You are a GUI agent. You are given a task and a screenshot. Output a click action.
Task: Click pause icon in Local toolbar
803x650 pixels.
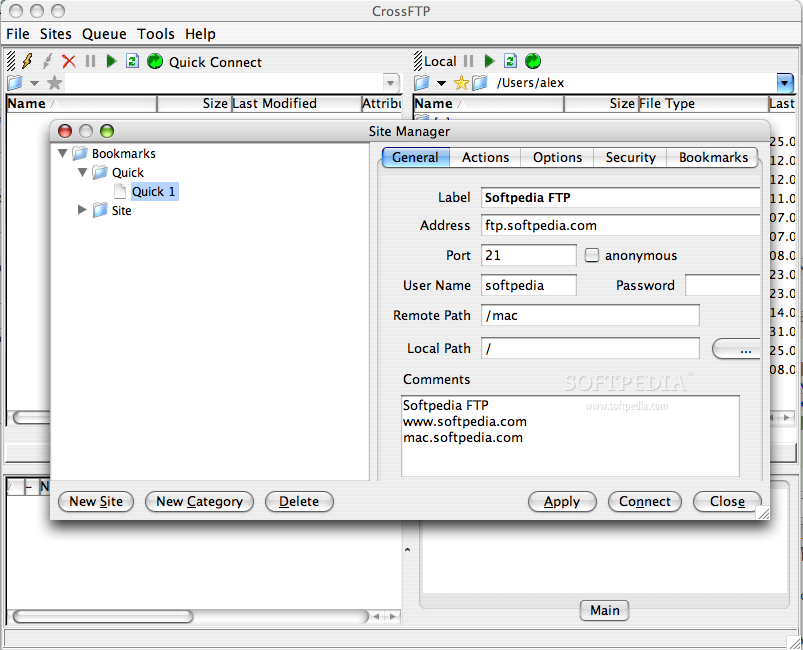tap(468, 61)
